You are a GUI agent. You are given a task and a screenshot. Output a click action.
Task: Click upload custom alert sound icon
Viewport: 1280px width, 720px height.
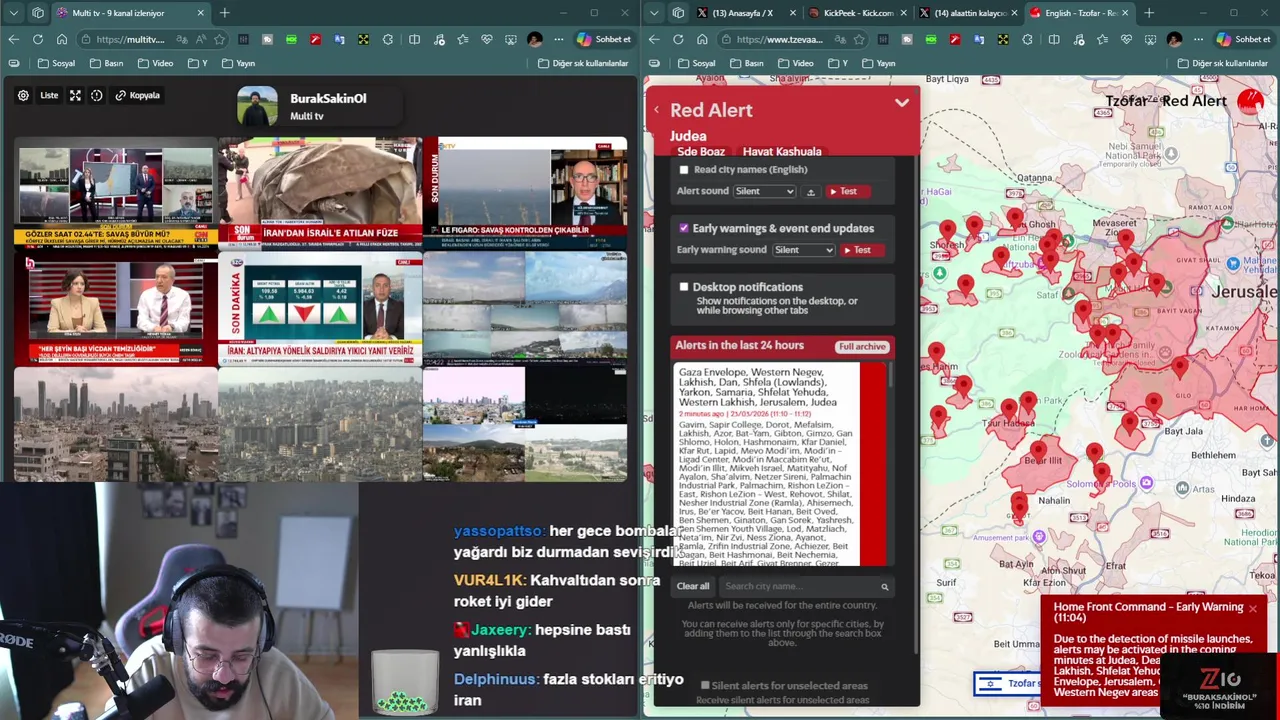point(811,191)
